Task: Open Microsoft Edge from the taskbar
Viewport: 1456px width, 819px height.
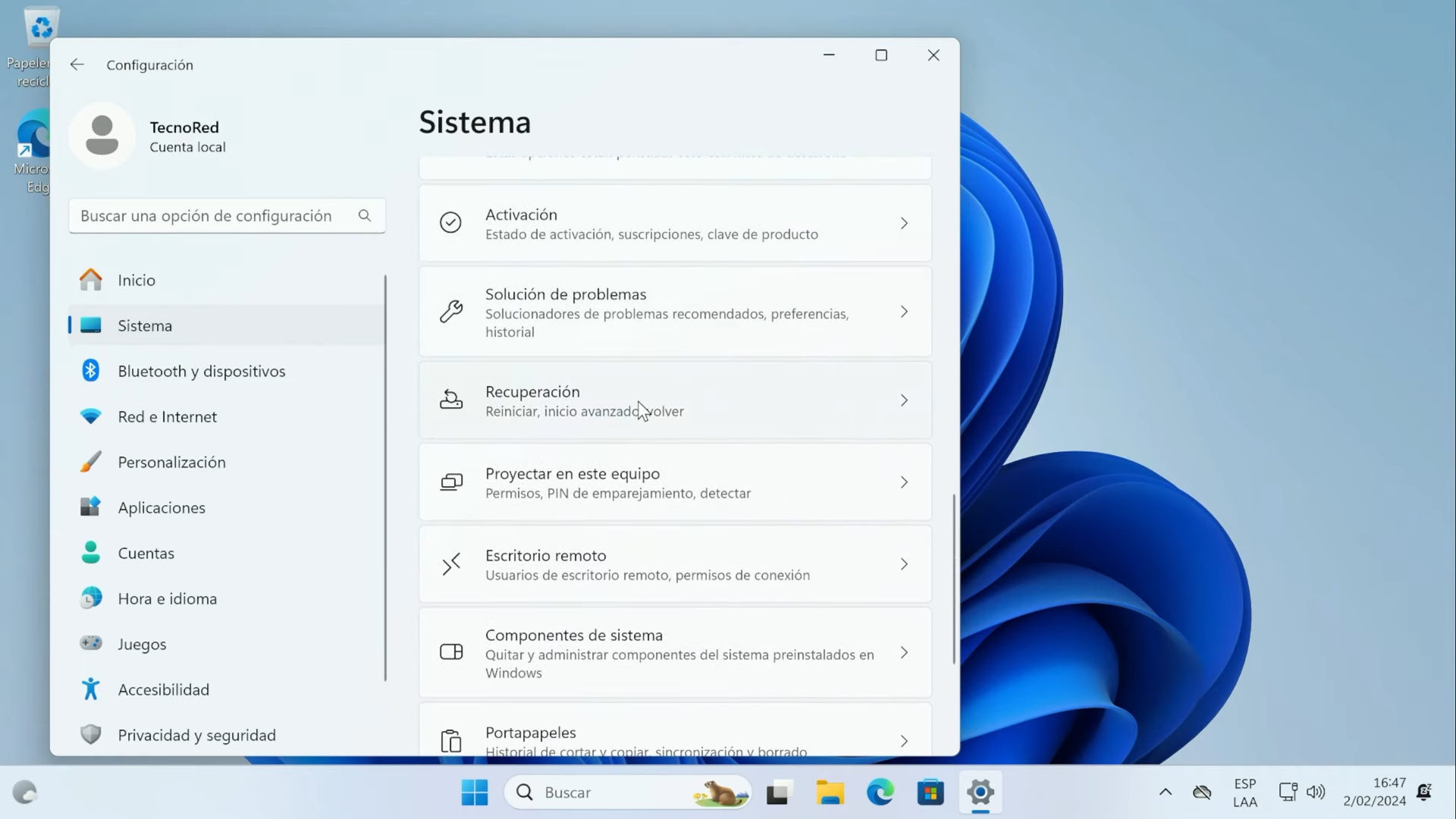Action: coord(880,792)
